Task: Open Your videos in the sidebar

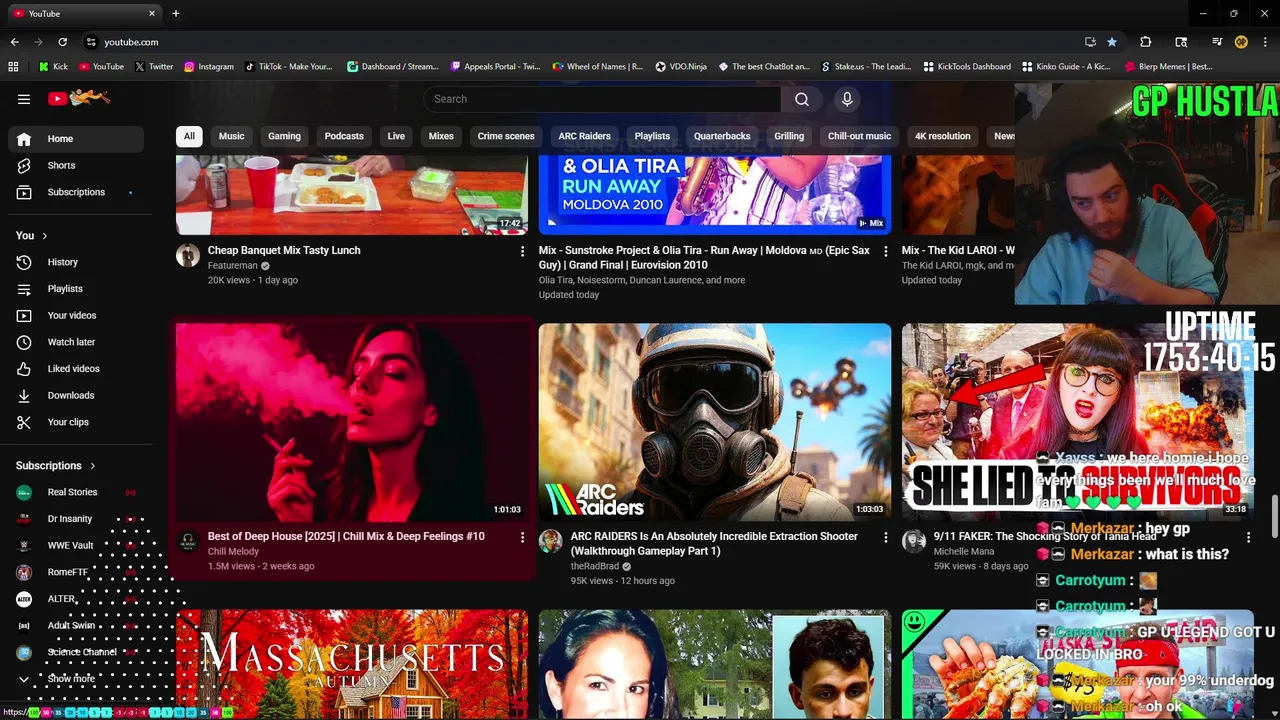Action: click(x=76, y=315)
